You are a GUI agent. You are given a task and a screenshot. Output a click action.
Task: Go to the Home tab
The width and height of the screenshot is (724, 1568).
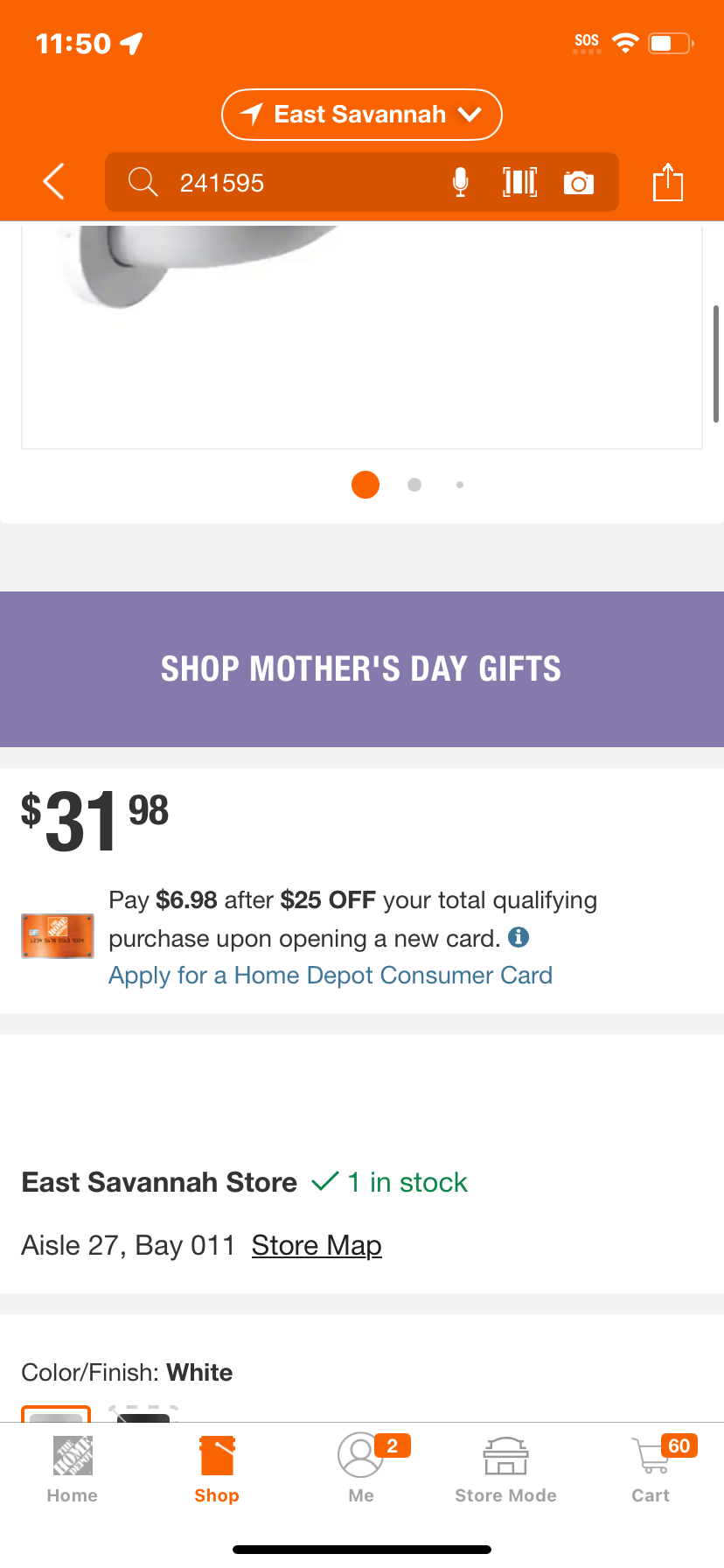click(73, 1469)
